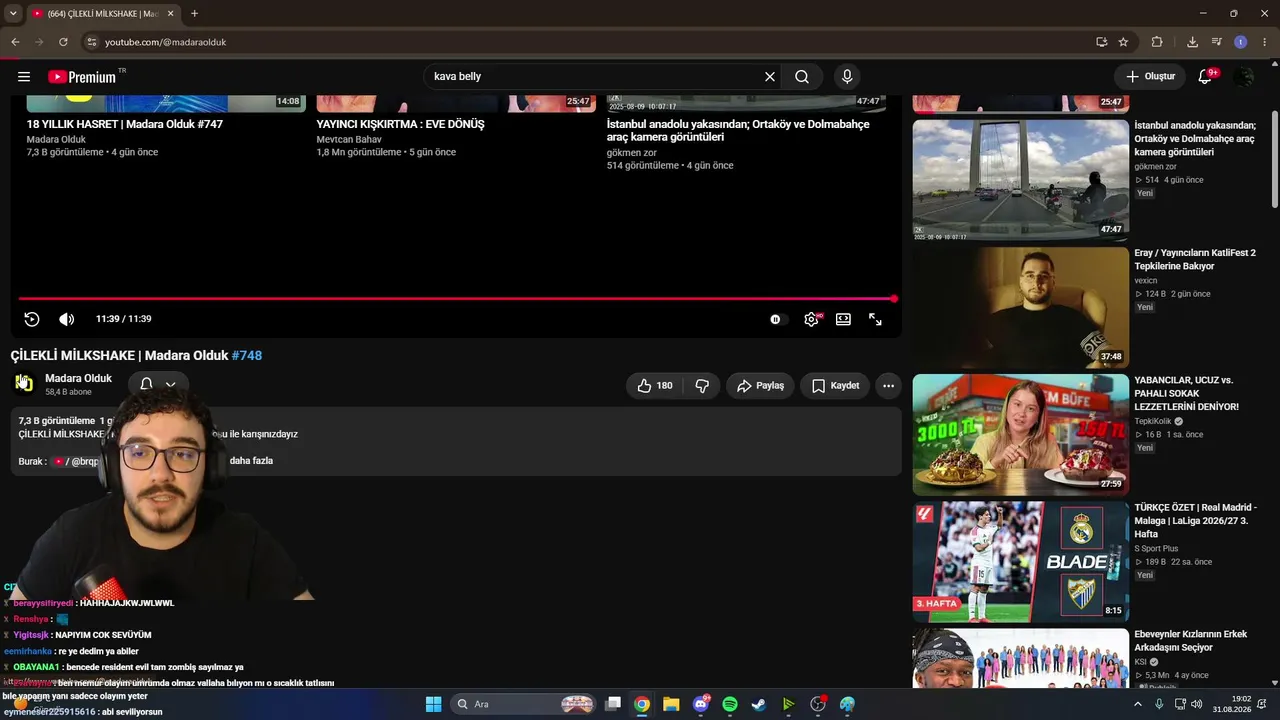Image resolution: width=1280 pixels, height=720 pixels.
Task: Open YABANCILAR sokak lezzetleri video thumbnail
Action: [x=1021, y=435]
